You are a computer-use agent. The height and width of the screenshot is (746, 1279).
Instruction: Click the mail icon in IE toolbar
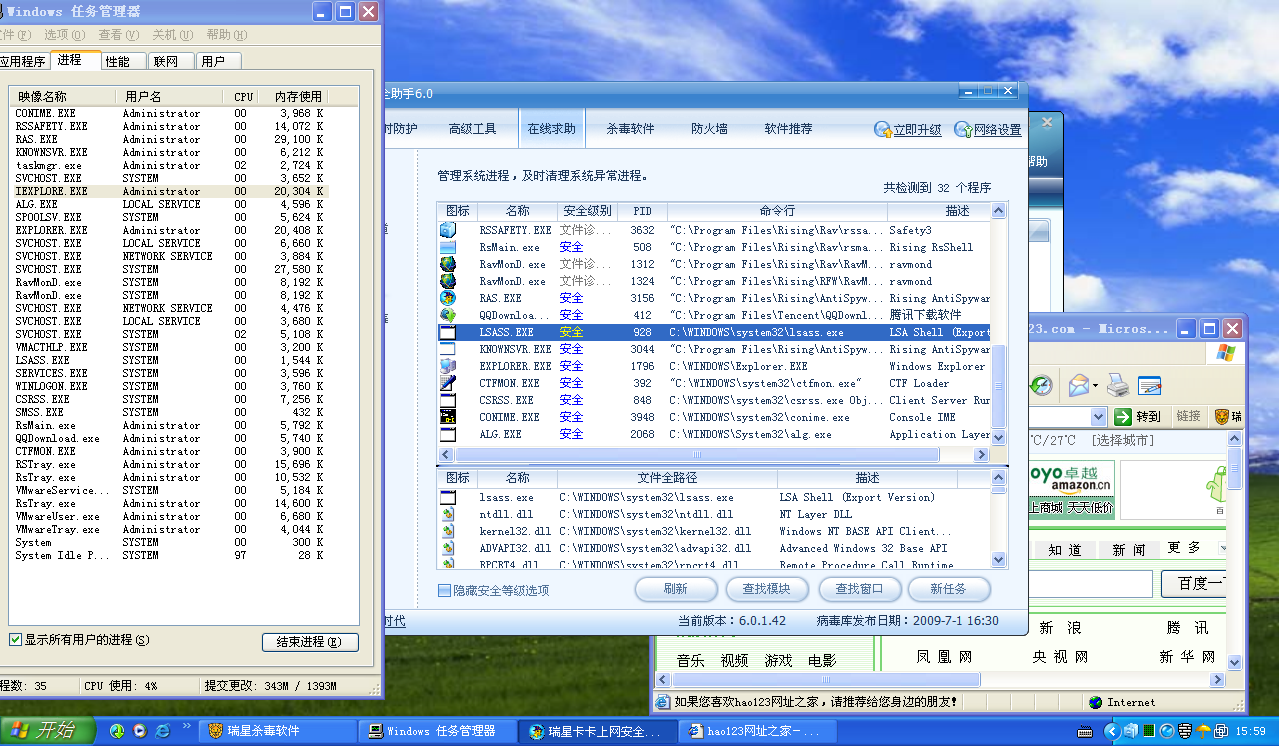click(x=1078, y=385)
